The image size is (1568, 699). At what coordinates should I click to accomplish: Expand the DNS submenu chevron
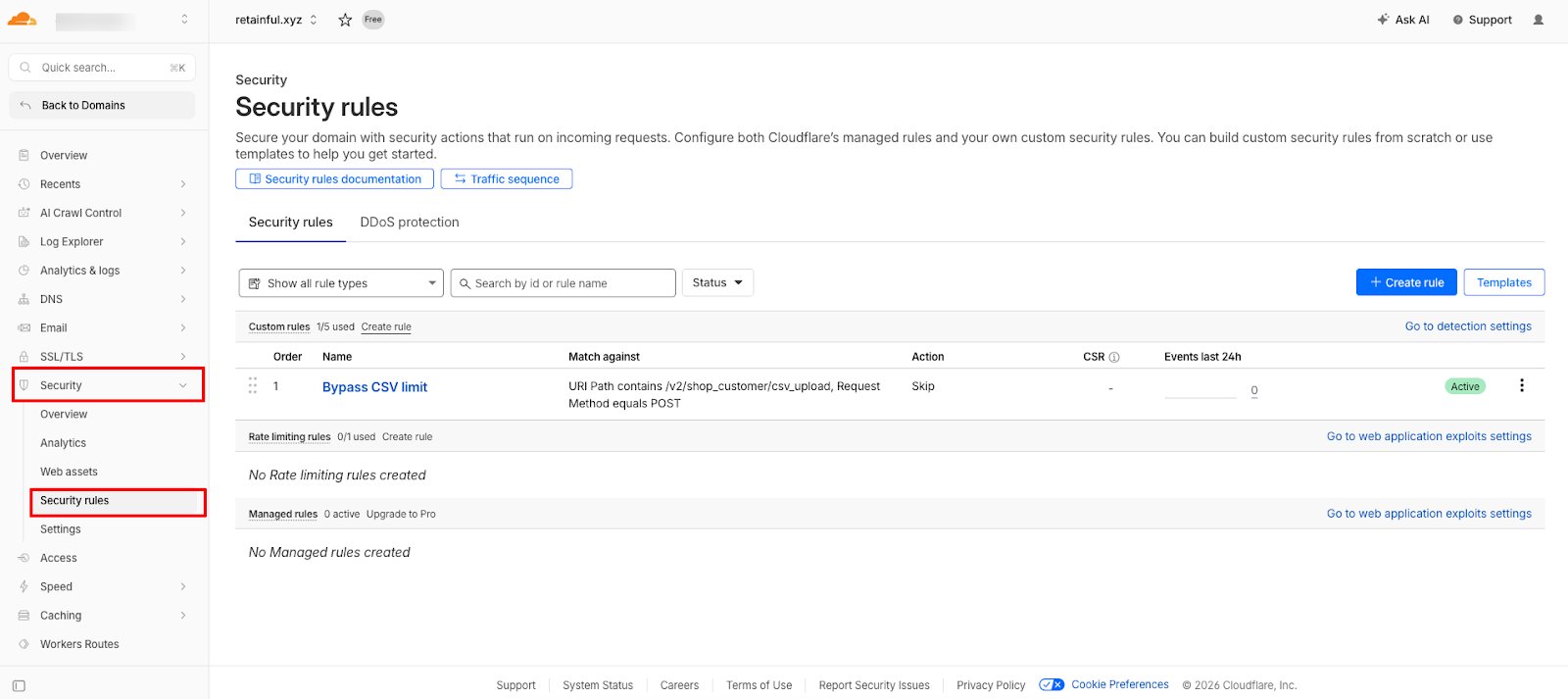pos(183,299)
